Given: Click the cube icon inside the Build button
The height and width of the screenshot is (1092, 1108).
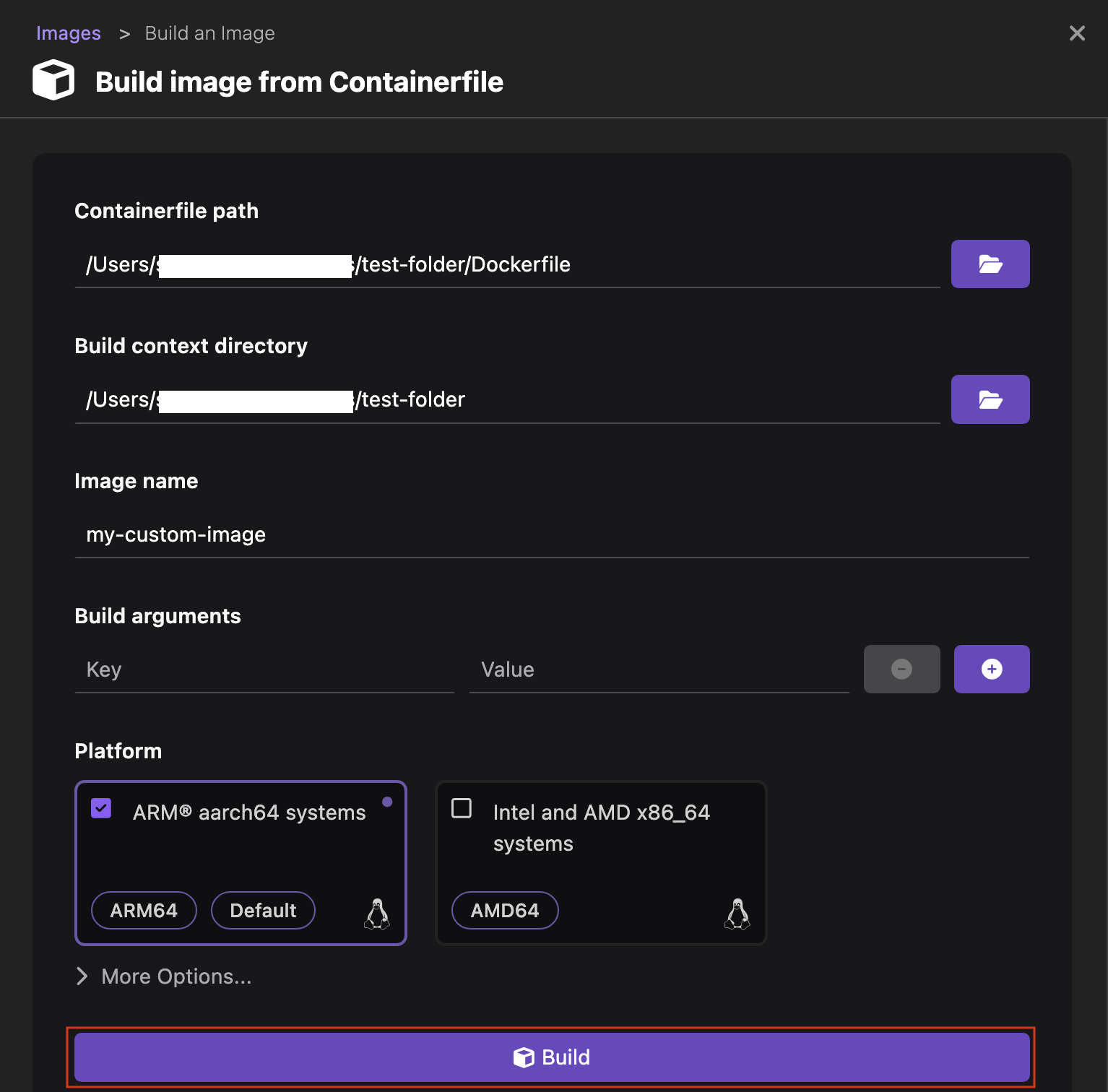Looking at the screenshot, I should point(522,1057).
